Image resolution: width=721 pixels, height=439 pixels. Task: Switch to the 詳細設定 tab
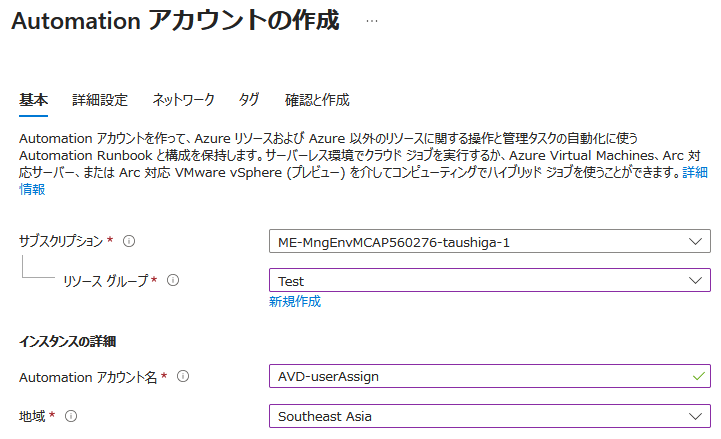coord(100,100)
